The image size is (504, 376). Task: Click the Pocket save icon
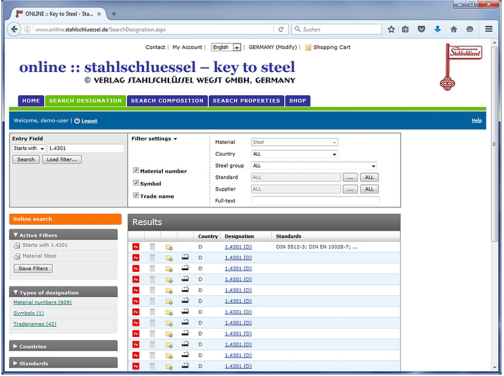[421, 29]
